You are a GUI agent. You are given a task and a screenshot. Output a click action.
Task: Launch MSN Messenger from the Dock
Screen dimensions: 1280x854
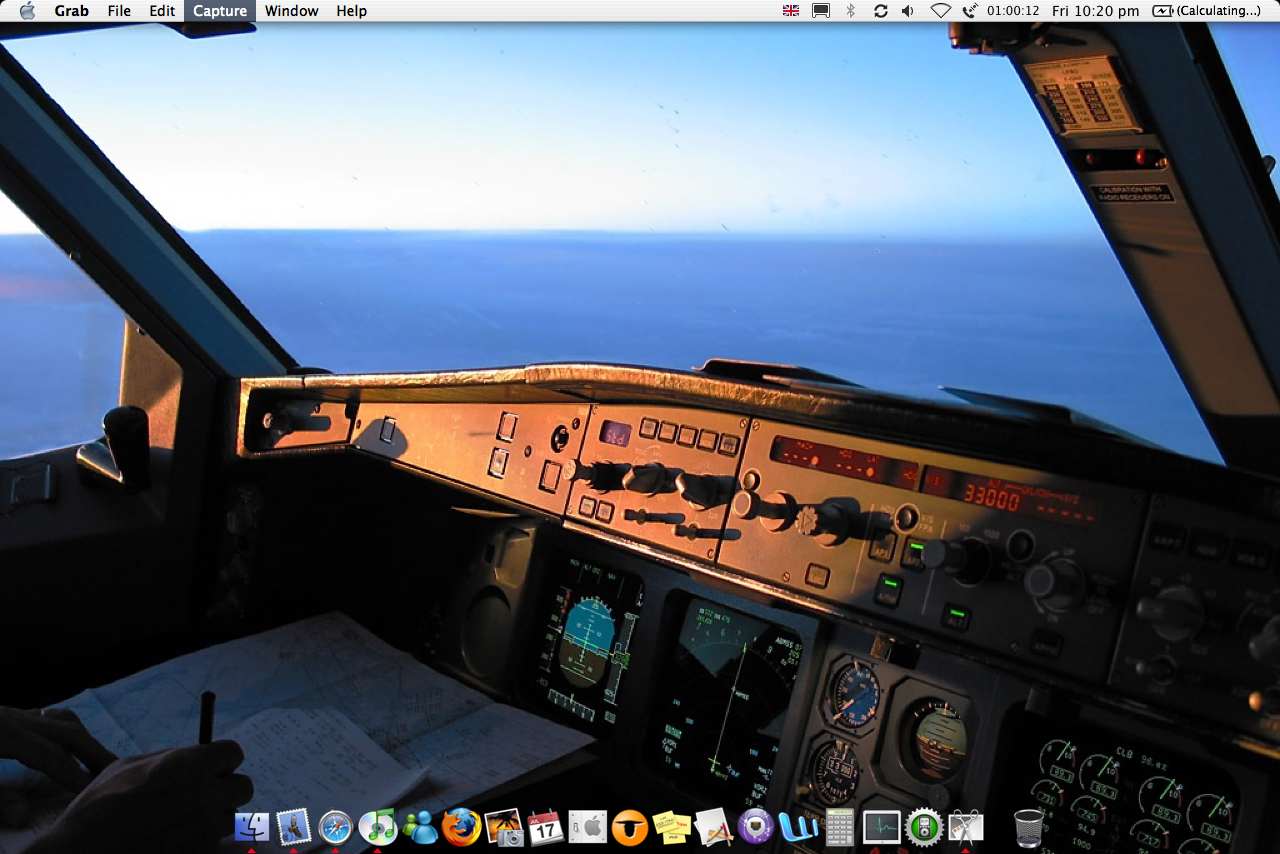[x=420, y=827]
